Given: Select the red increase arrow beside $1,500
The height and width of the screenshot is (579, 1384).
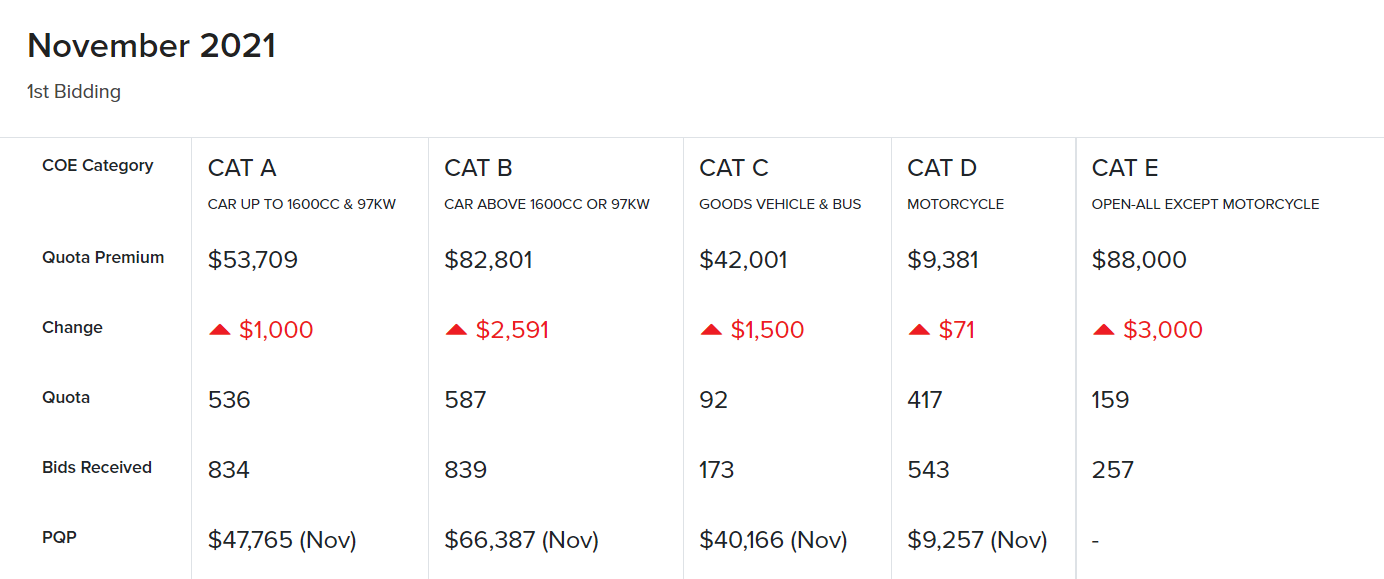Looking at the screenshot, I should pyautogui.click(x=711, y=330).
